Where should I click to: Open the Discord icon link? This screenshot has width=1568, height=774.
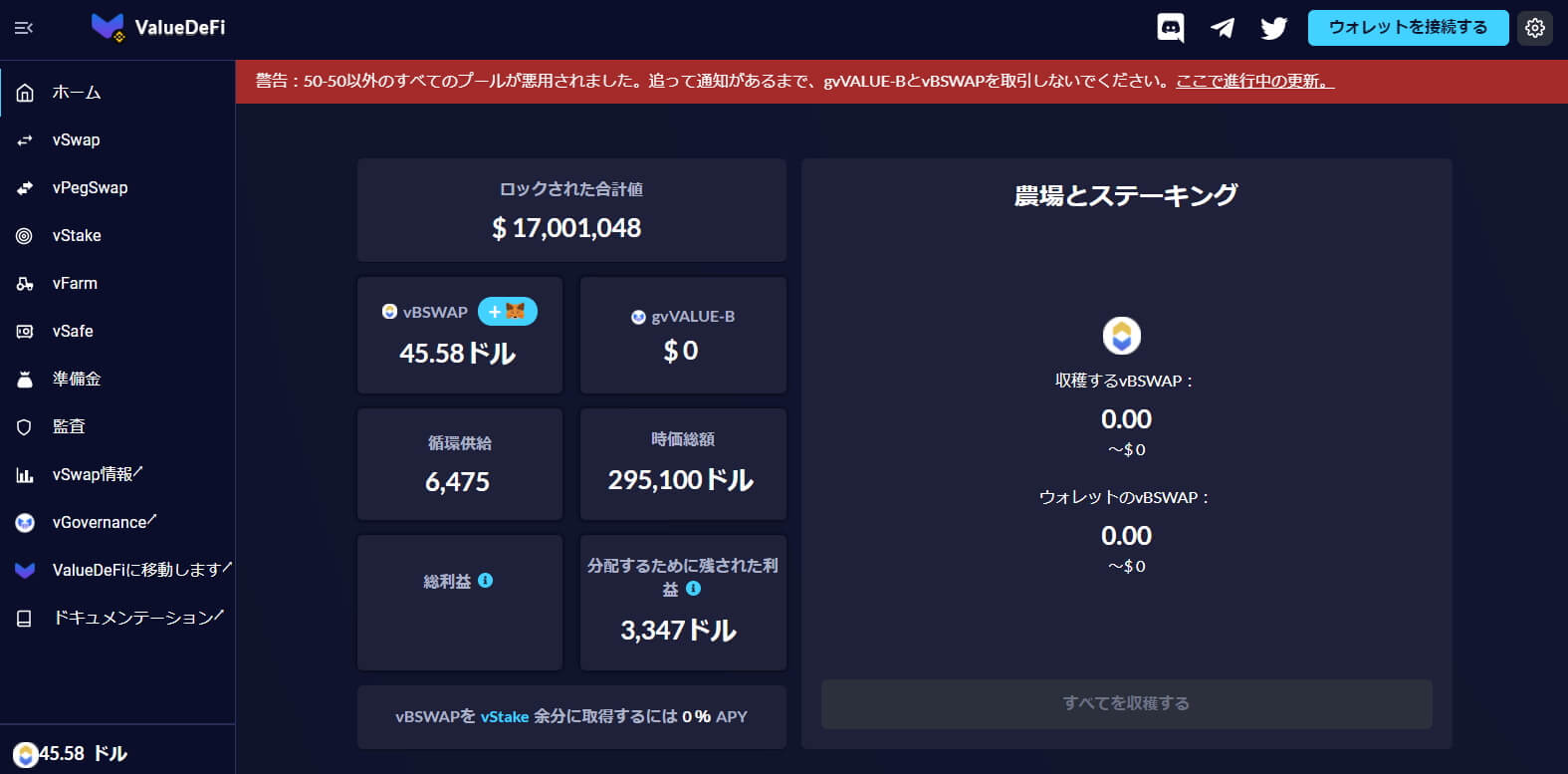[x=1171, y=28]
